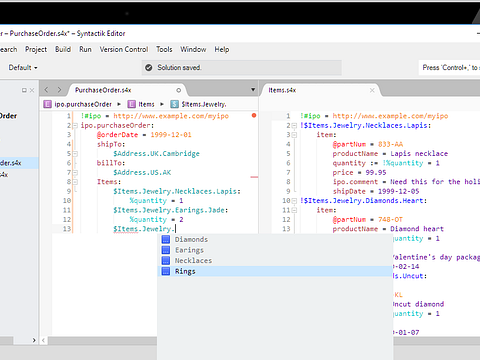480x360 pixels.
Task: Expand breadcrumb arrow after ipo.purchaseOrder
Action: pyautogui.click(x=119, y=104)
